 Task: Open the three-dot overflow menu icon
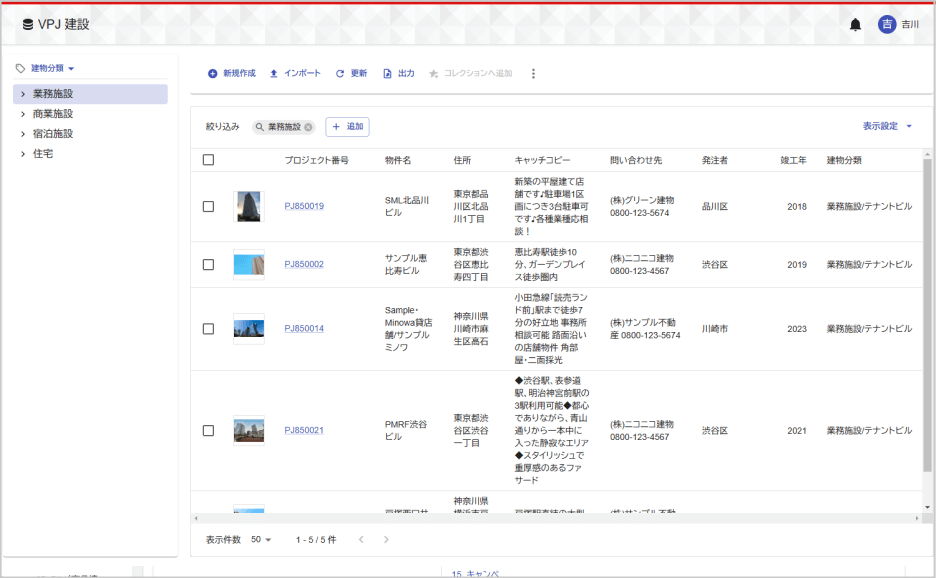click(533, 73)
